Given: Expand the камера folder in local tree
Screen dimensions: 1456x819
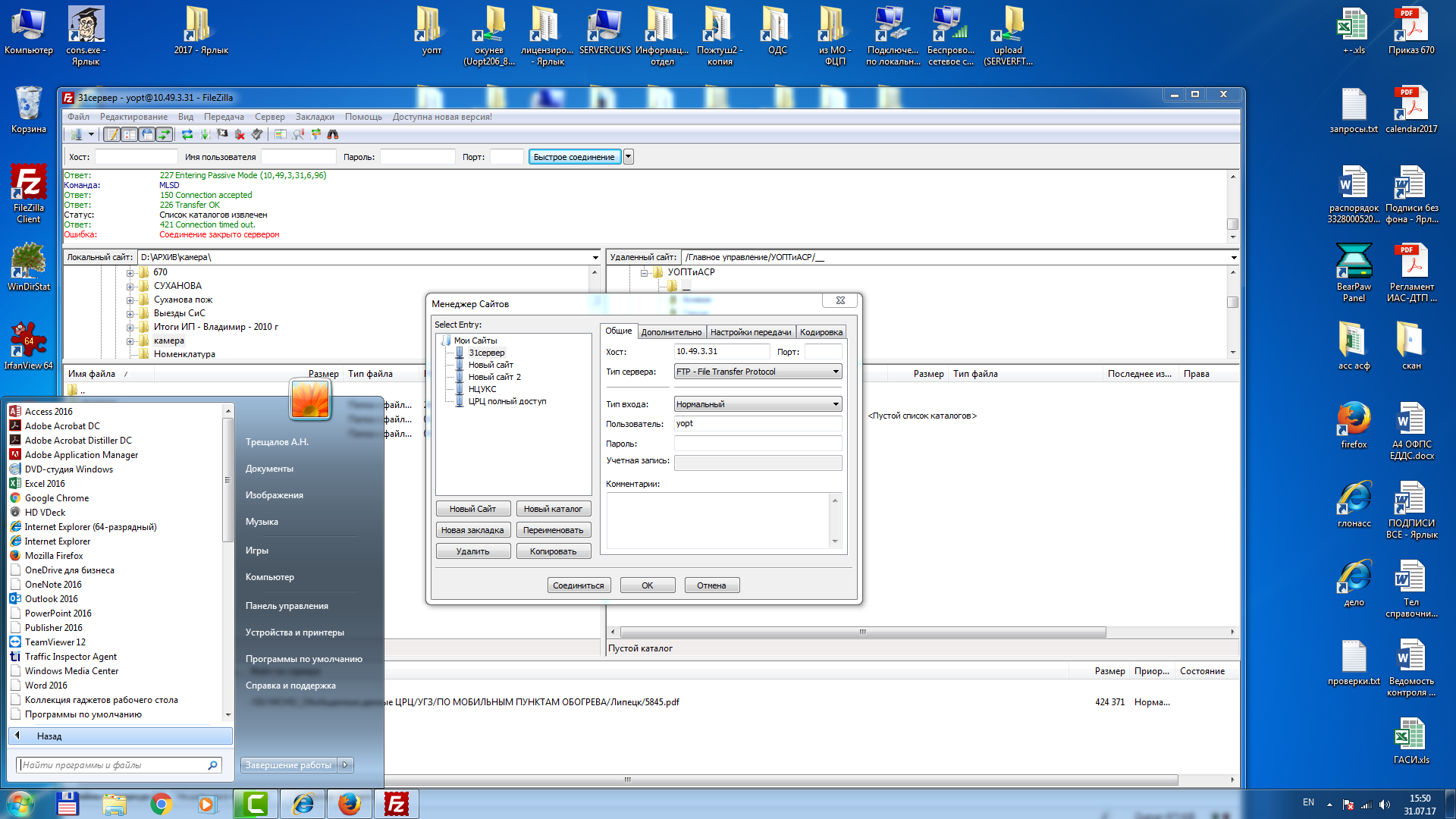Looking at the screenshot, I should (130, 341).
